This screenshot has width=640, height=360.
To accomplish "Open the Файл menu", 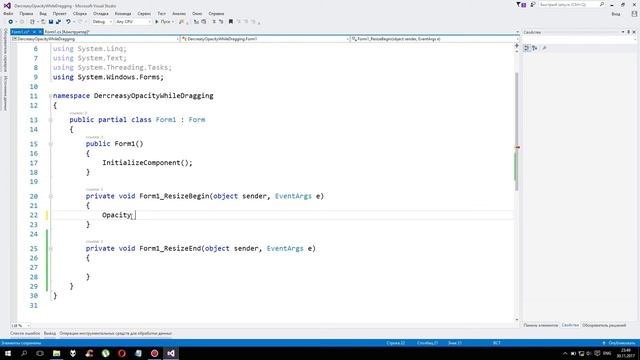I will (x=8, y=13).
